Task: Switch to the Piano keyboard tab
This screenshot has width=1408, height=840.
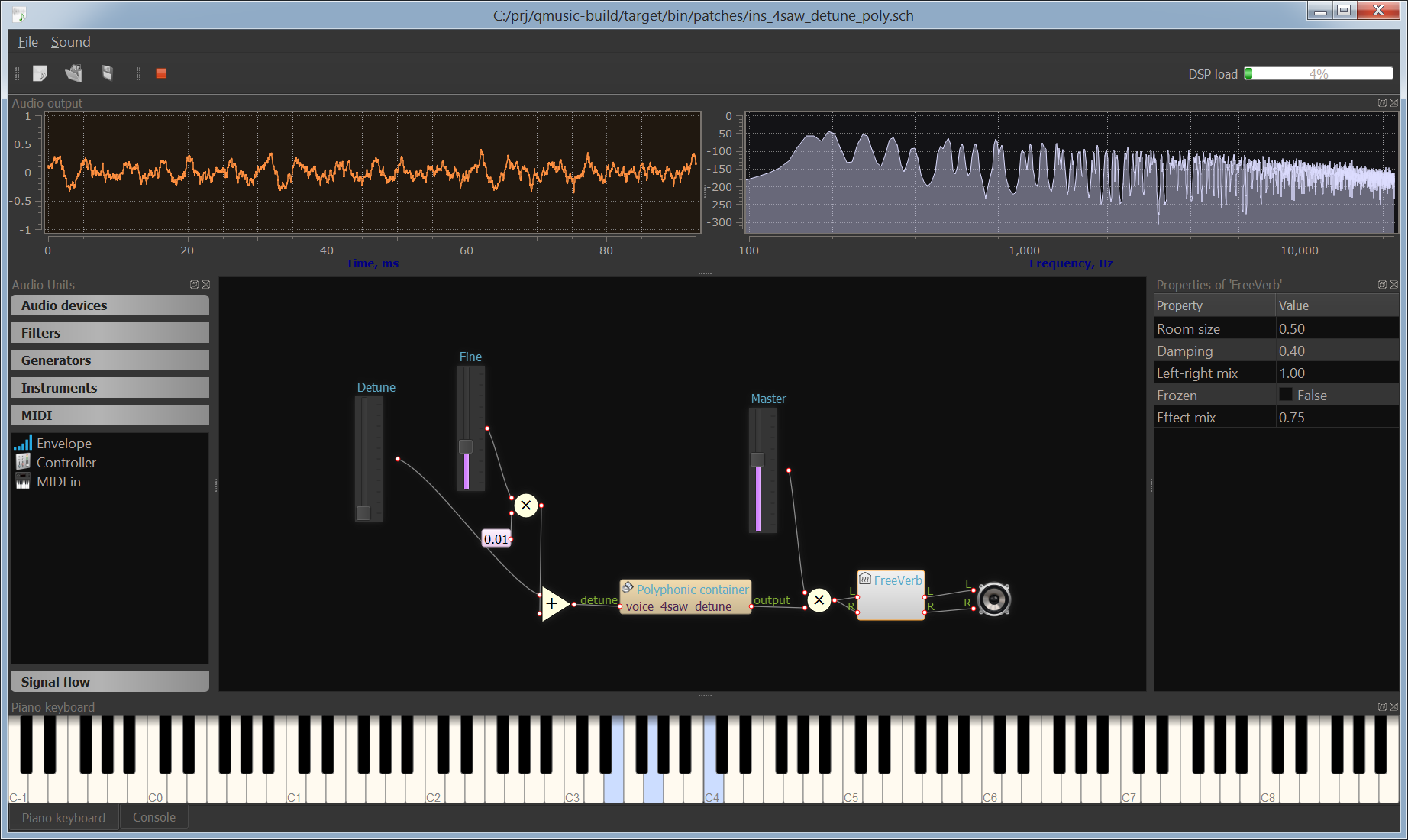Action: [x=63, y=818]
